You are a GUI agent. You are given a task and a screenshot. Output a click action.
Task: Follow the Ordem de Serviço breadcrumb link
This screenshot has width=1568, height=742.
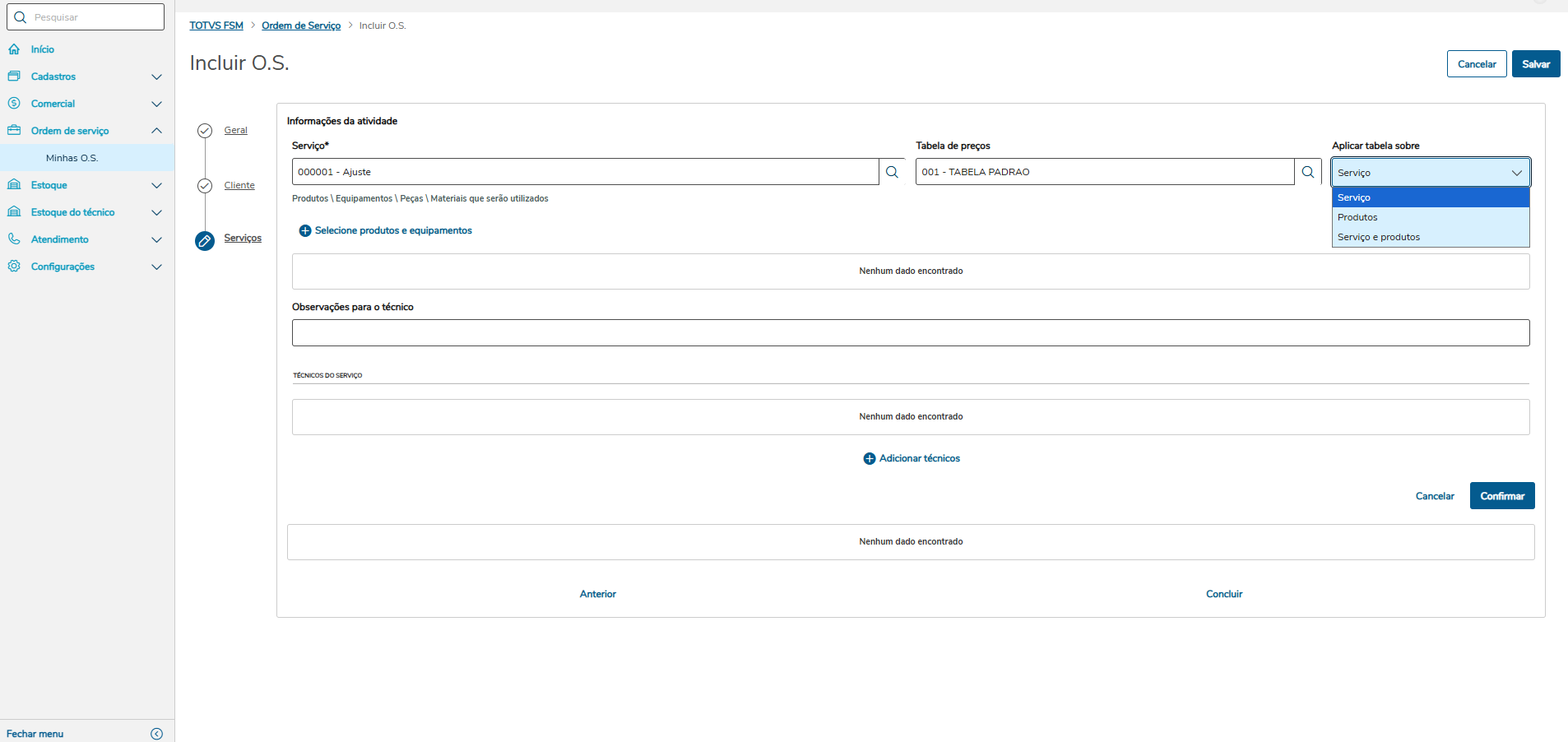tap(301, 26)
